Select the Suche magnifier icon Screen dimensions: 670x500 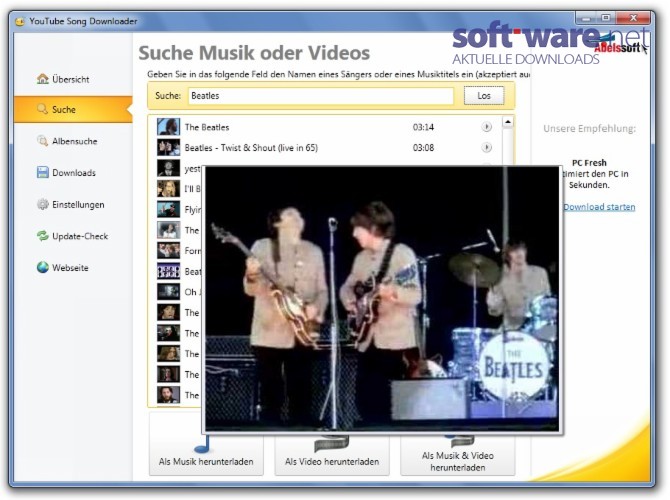point(42,109)
